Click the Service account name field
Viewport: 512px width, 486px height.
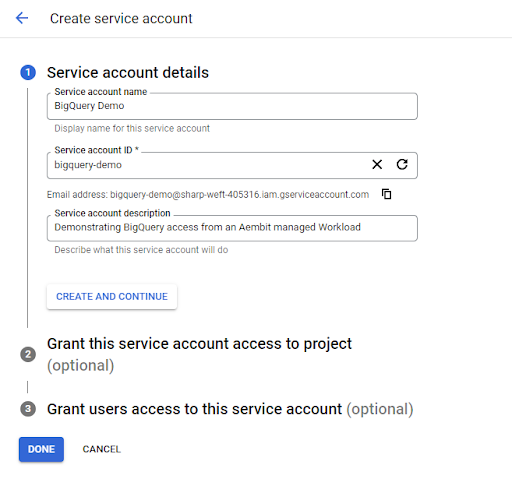click(232, 106)
